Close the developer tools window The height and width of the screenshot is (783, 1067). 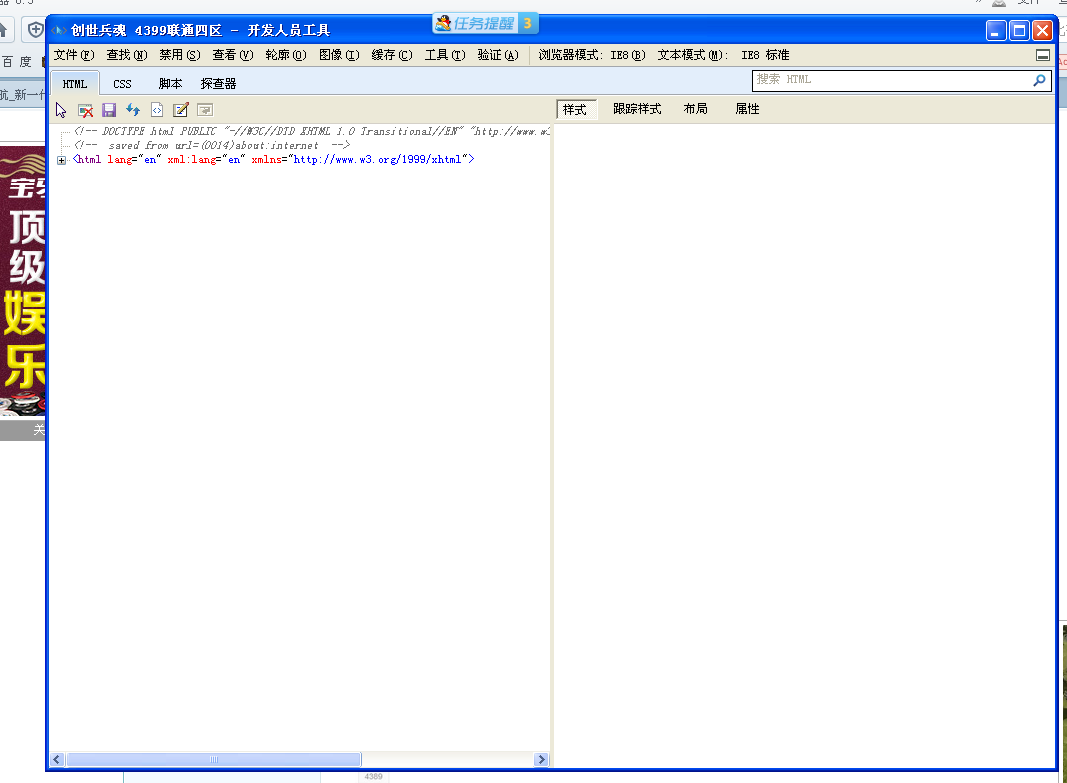point(1043,31)
